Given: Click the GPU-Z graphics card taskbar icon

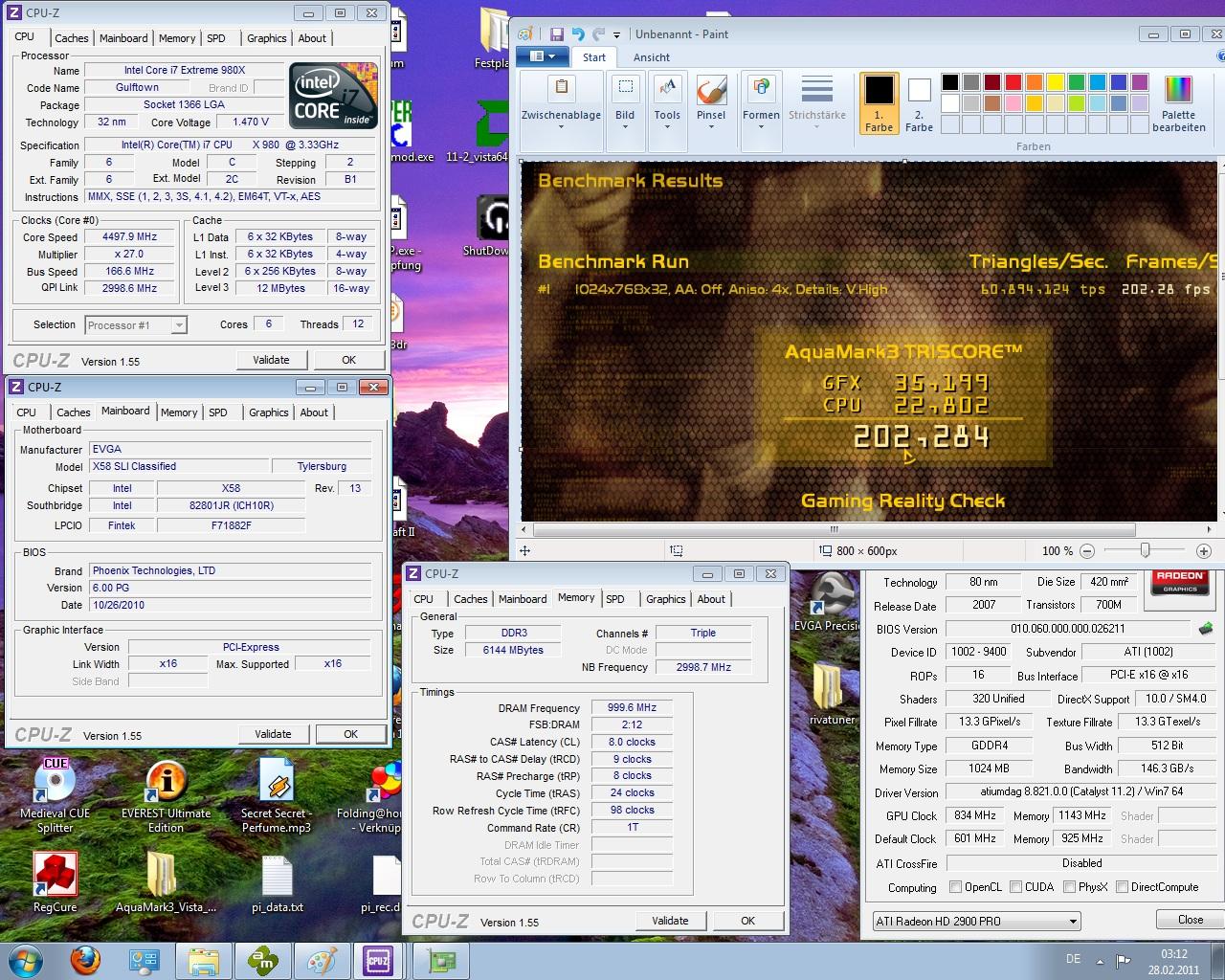Looking at the screenshot, I should [x=440, y=960].
